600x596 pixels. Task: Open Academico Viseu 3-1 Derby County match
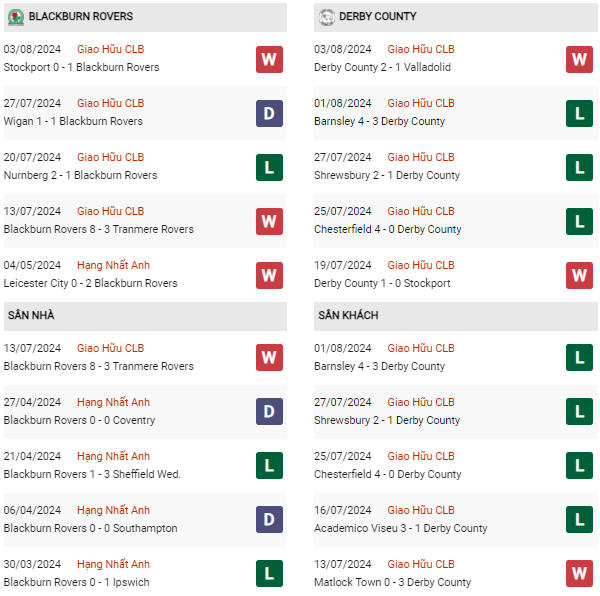point(400,528)
